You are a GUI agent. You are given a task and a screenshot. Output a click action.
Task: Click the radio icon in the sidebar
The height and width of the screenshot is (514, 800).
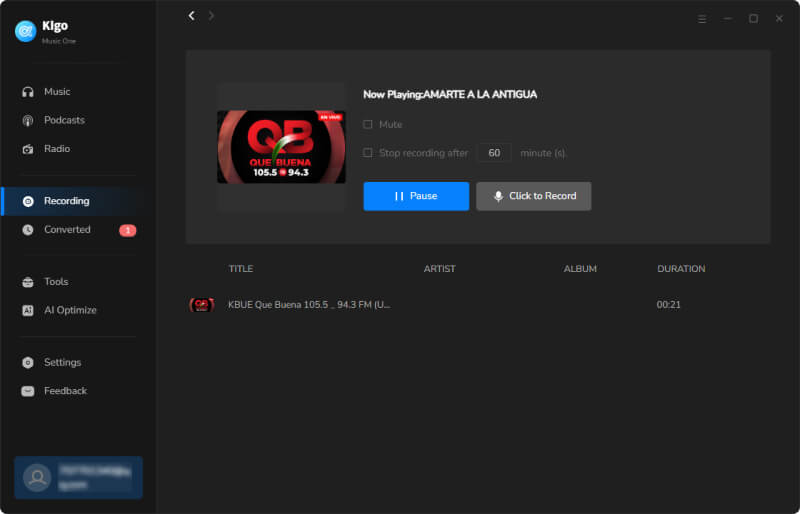point(28,149)
